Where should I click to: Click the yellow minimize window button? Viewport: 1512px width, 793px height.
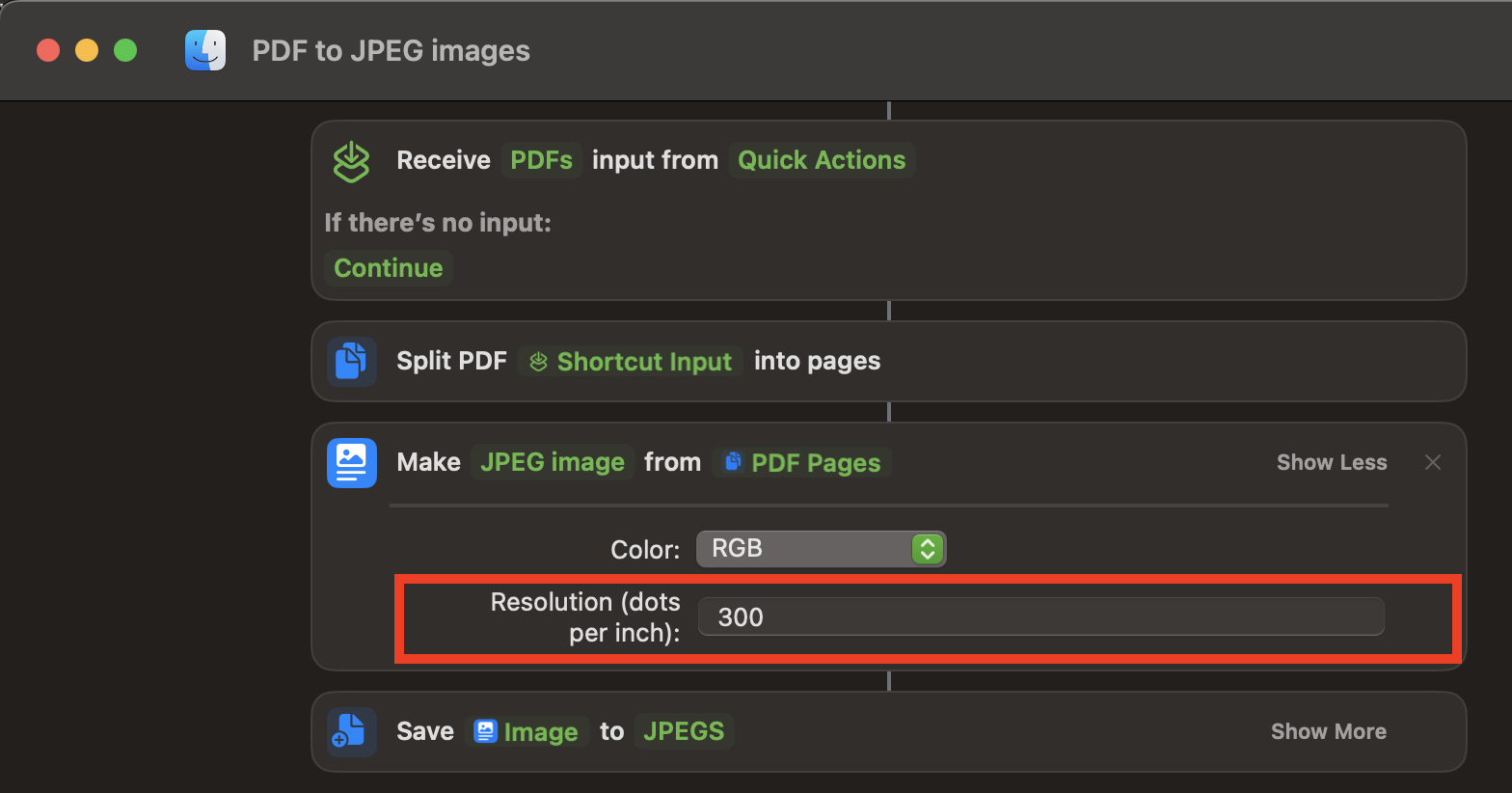tap(87, 50)
